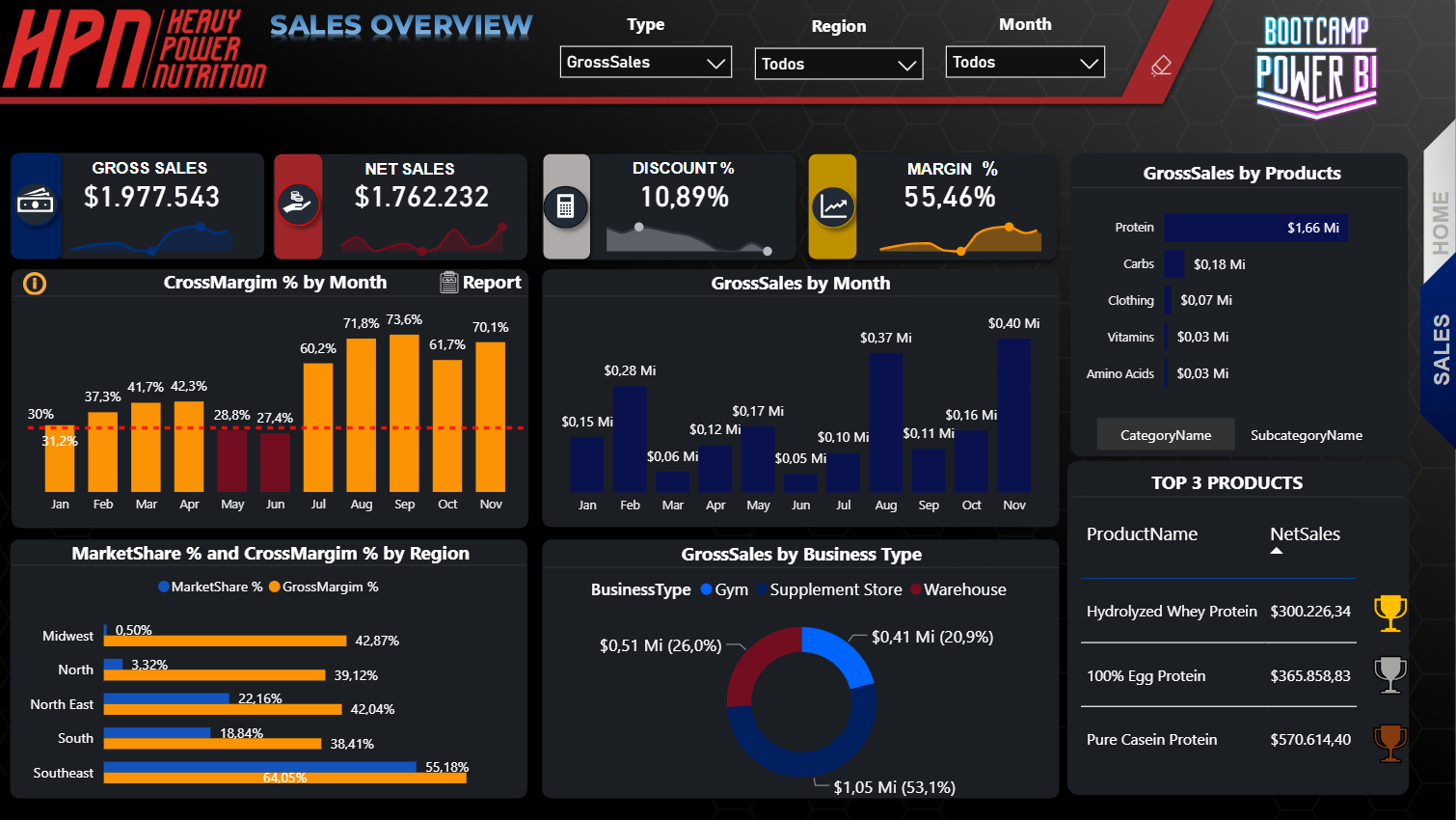1456x820 pixels.
Task: Sort by ProductName column header
Action: (x=1142, y=534)
